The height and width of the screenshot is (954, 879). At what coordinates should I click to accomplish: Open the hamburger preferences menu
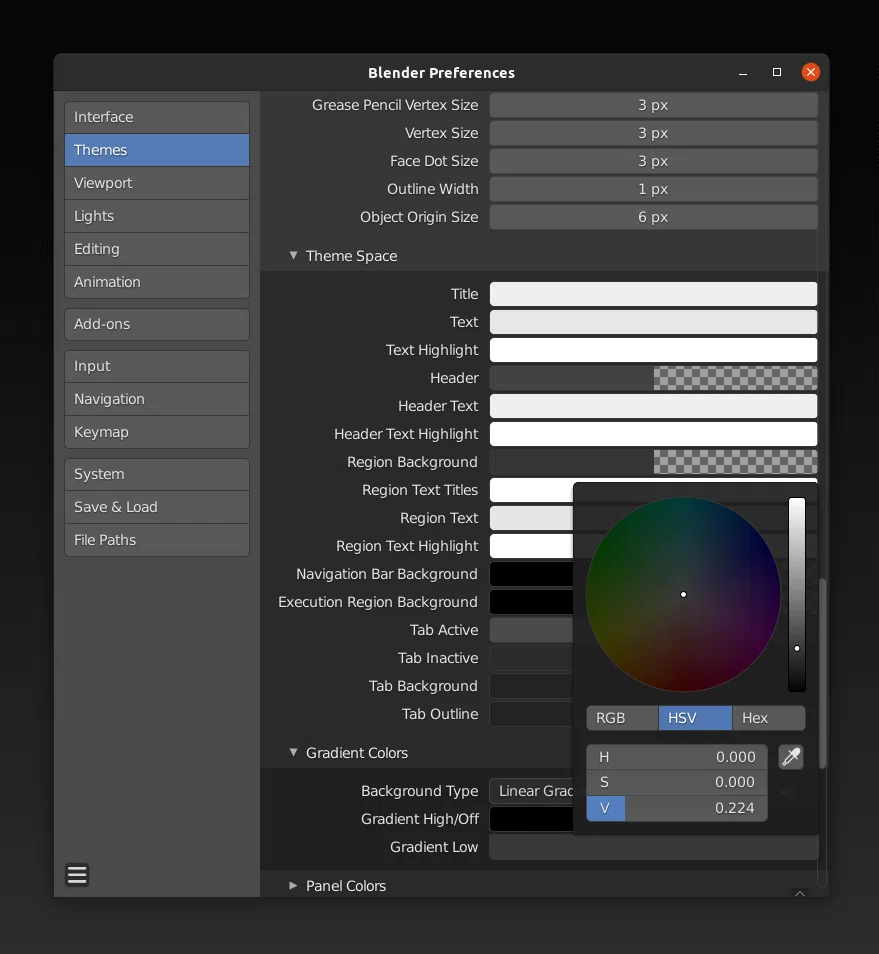pyautogui.click(x=77, y=875)
